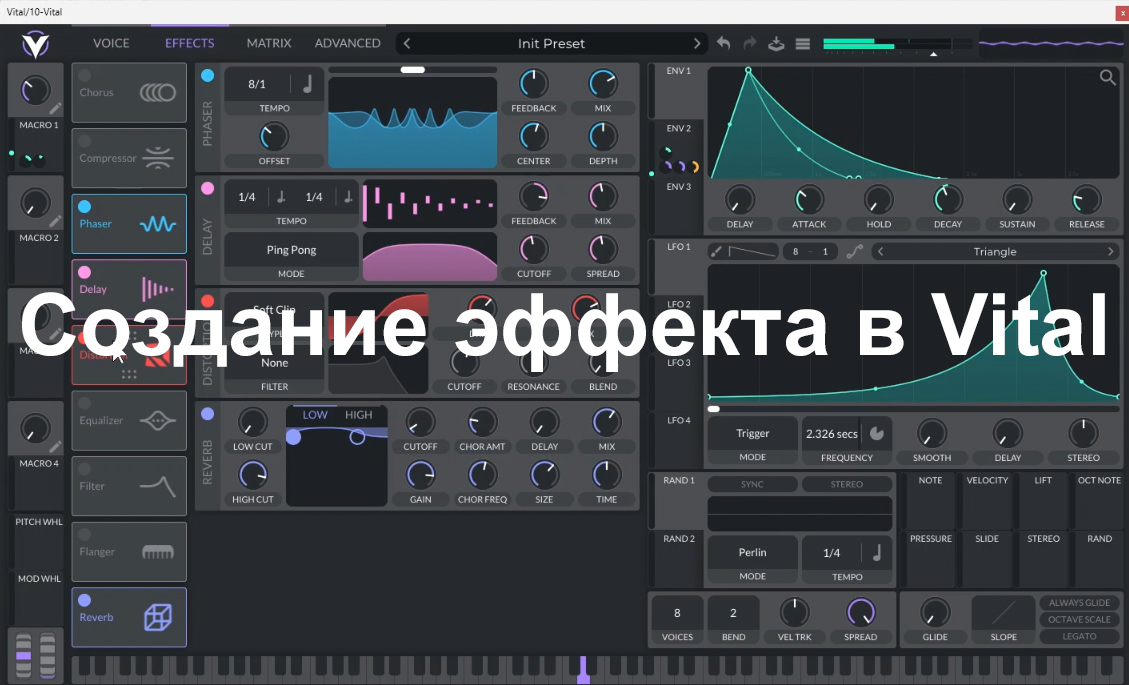This screenshot has width=1129, height=685.
Task: Click the Chorus effect icon
Action: tap(158, 92)
